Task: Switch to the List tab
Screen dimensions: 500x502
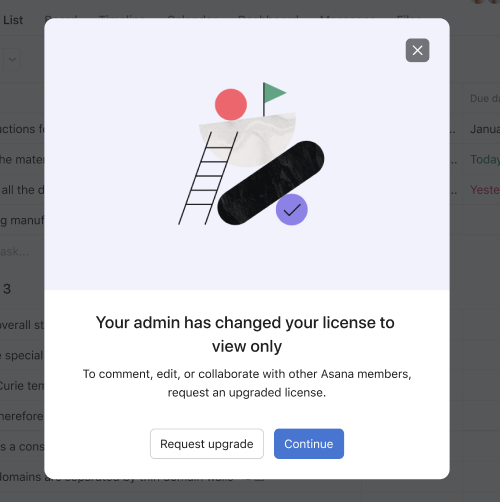Action: pos(13,20)
